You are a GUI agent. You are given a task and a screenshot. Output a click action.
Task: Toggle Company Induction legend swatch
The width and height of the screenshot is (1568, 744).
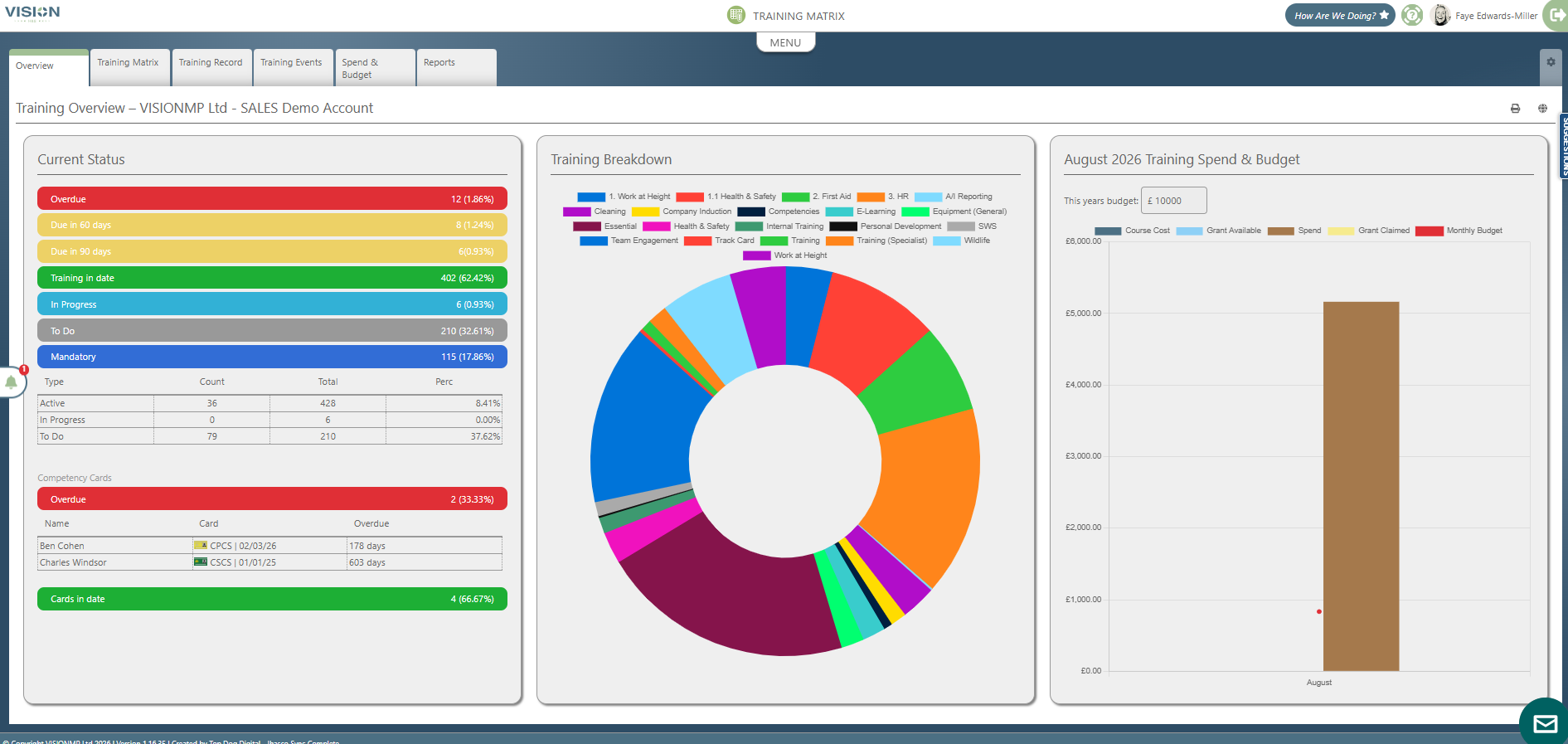pos(645,212)
